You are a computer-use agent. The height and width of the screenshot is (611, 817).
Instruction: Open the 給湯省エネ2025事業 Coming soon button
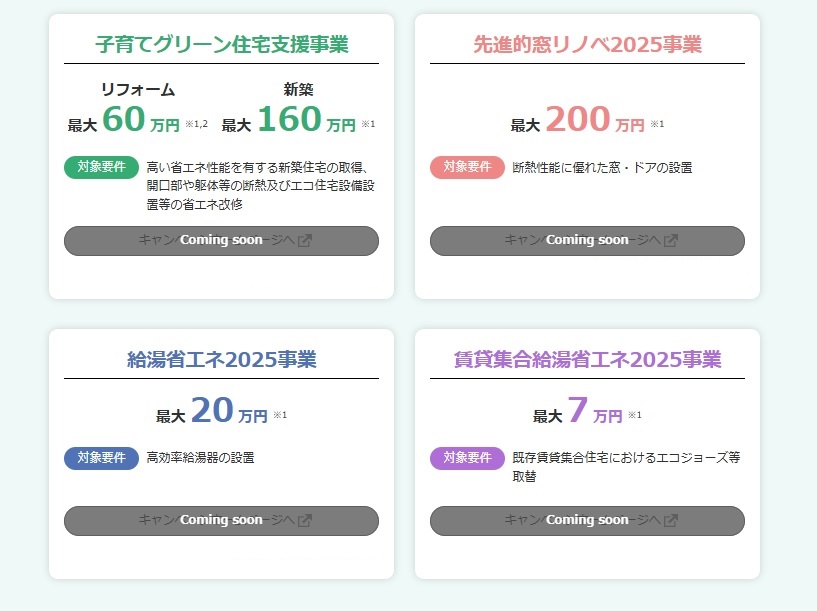[221, 521]
